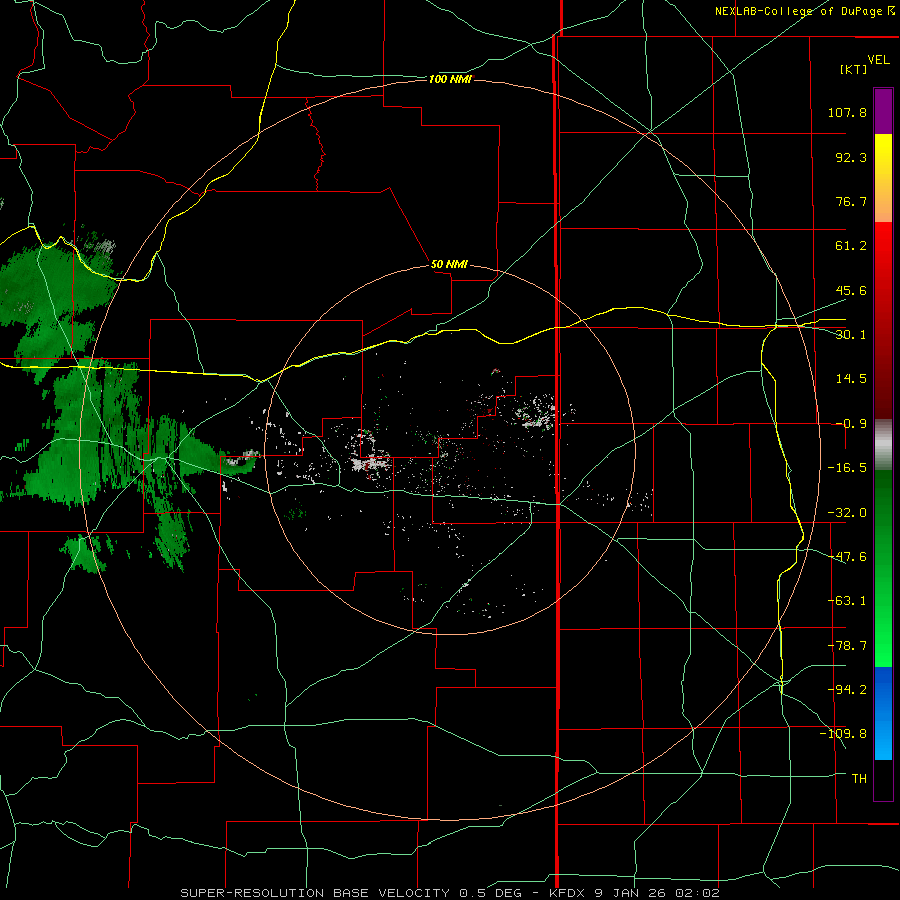The image size is (900, 900).
Task: Click the 14.5 legend value
Action: 851,379
